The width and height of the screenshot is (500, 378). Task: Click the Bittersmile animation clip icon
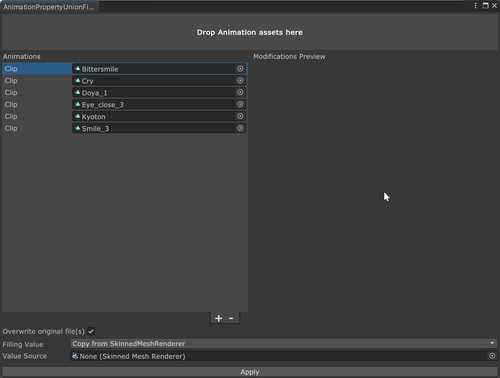point(78,69)
